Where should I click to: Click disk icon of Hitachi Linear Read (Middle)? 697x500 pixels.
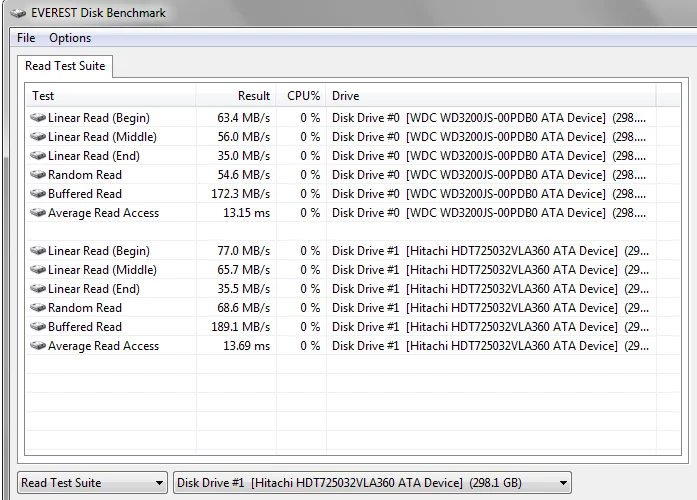(38, 270)
